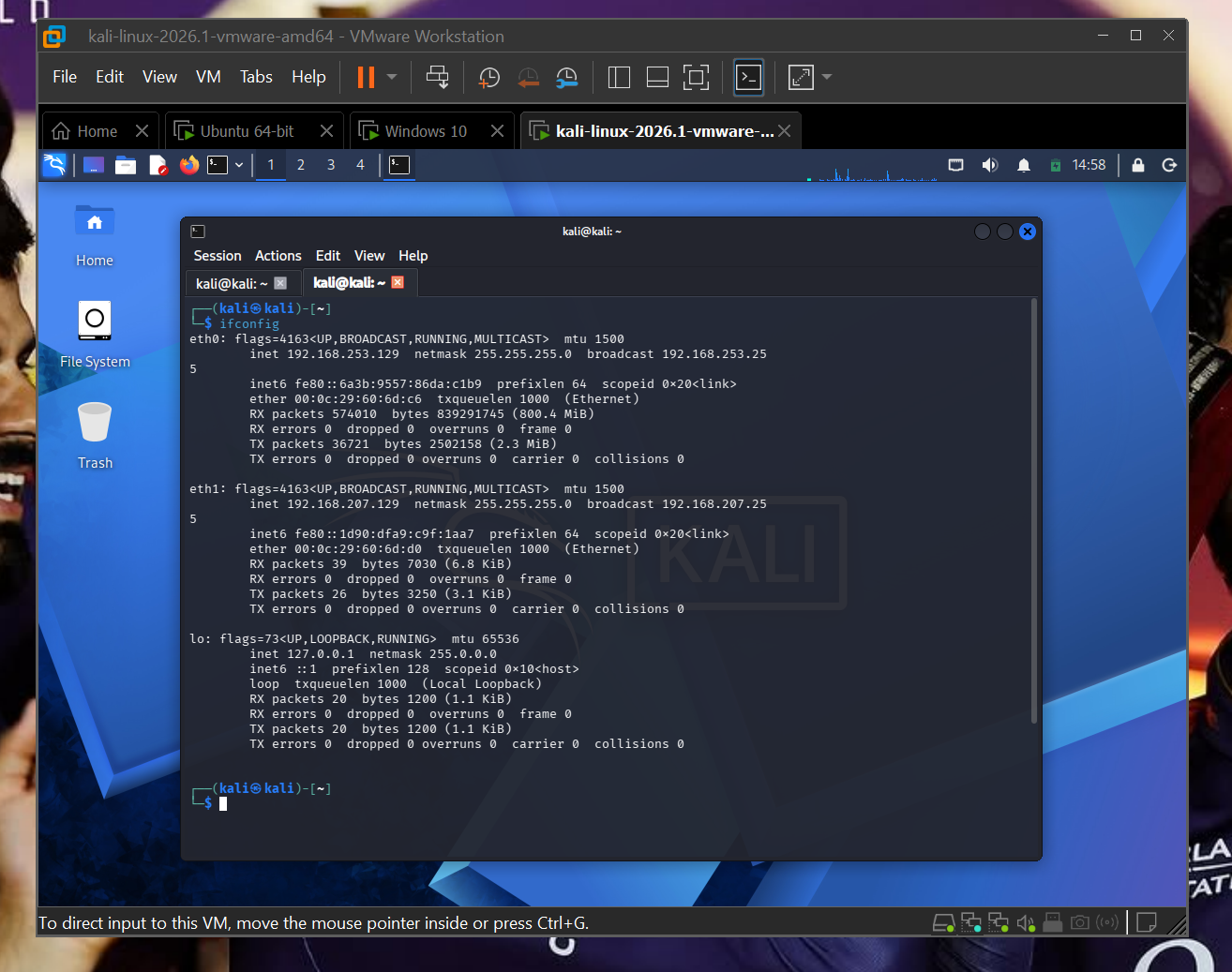The height and width of the screenshot is (972, 1232).
Task: Open the VMware Help menu
Action: [308, 77]
